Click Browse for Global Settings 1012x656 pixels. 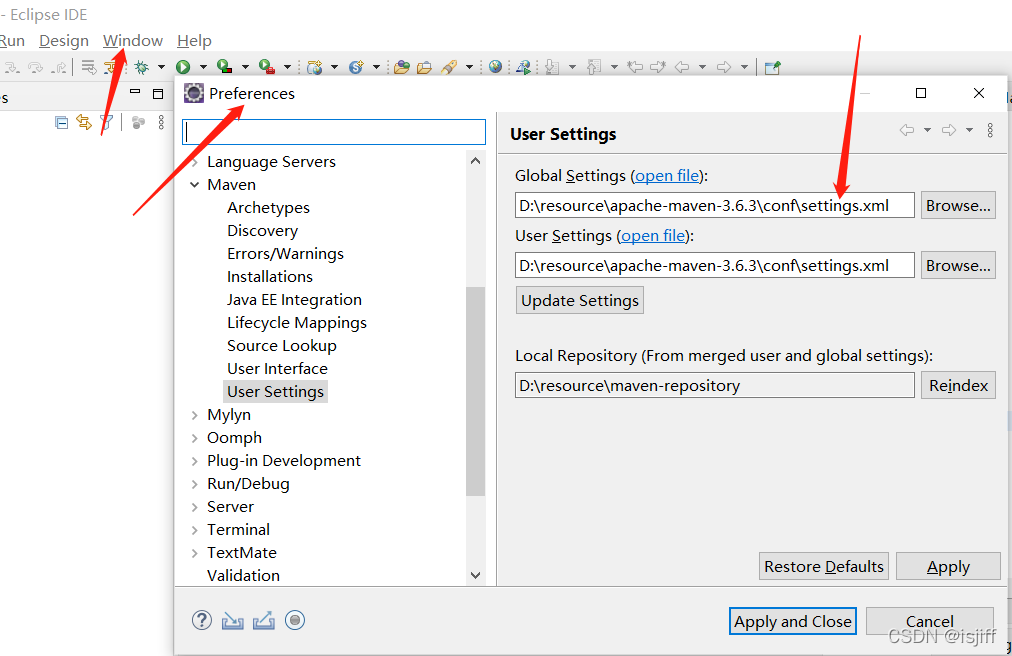(958, 205)
